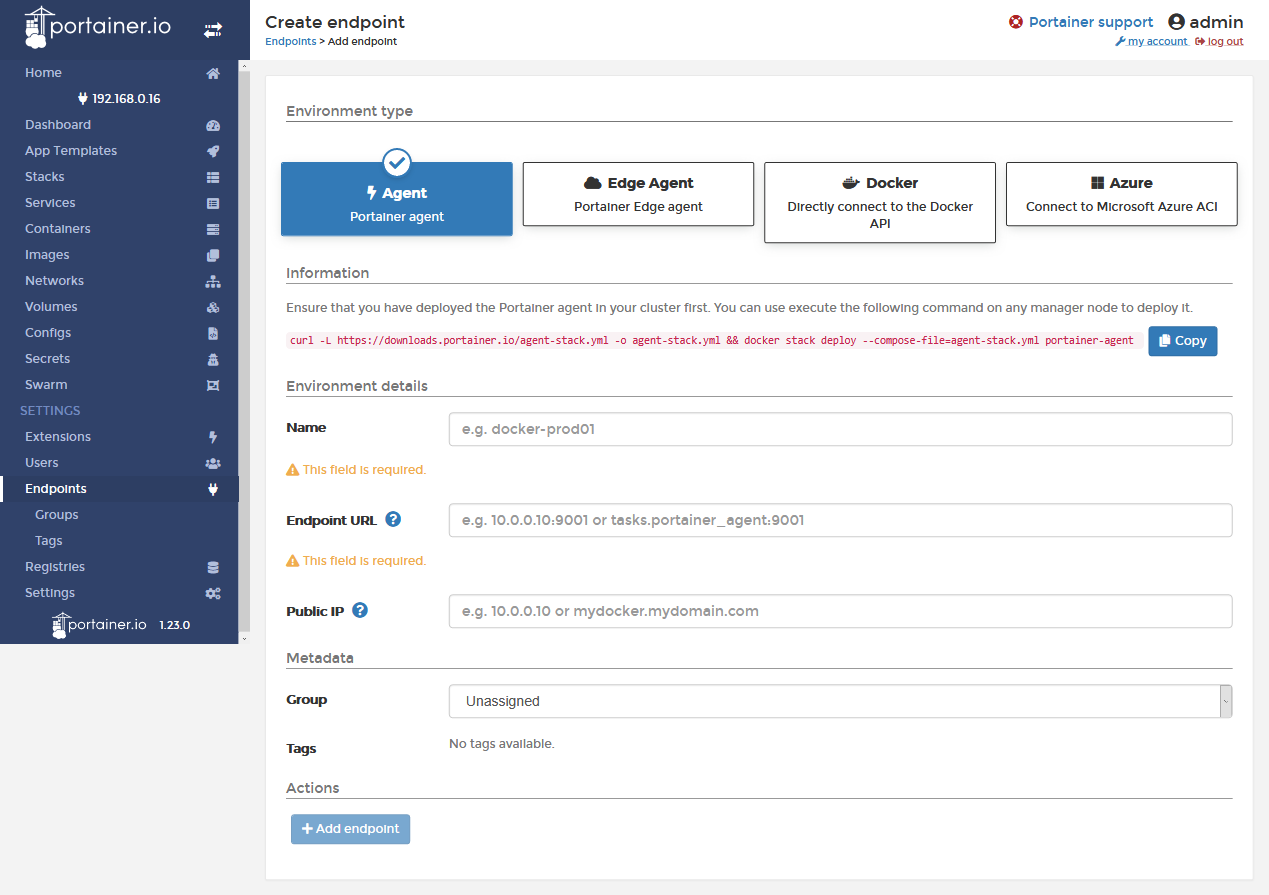
Task: Select the Edge Agent environment type
Action: (x=638, y=194)
